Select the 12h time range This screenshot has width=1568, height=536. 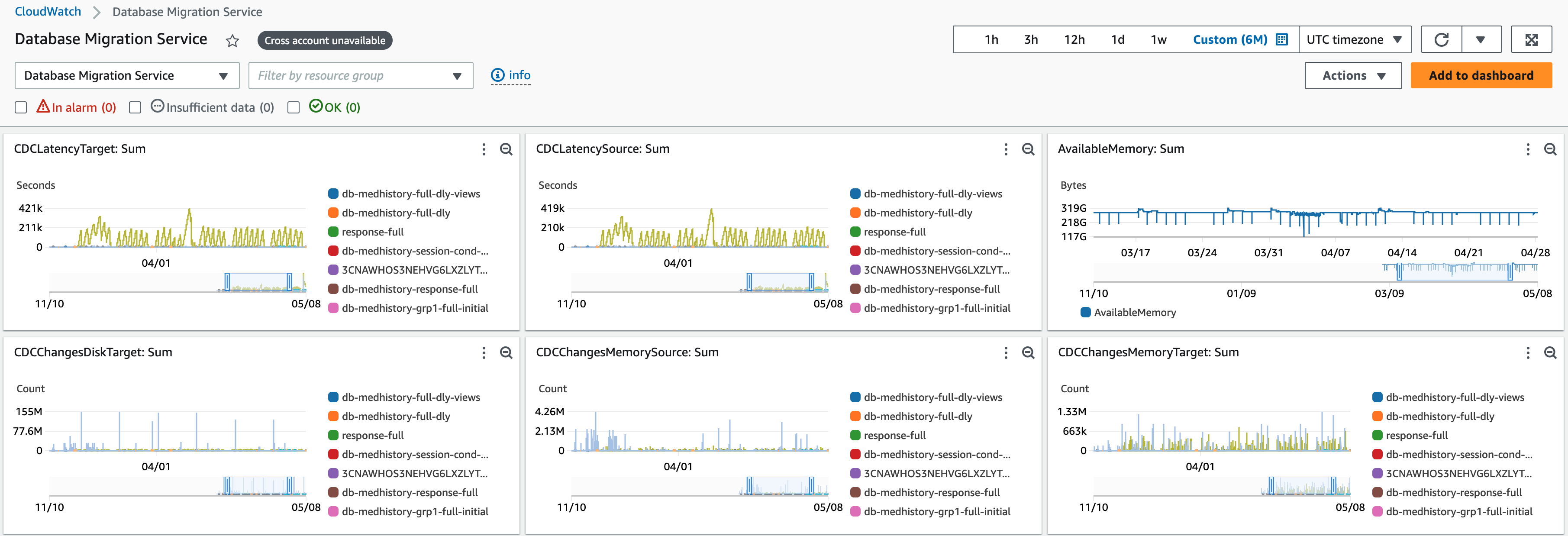[x=1074, y=39]
